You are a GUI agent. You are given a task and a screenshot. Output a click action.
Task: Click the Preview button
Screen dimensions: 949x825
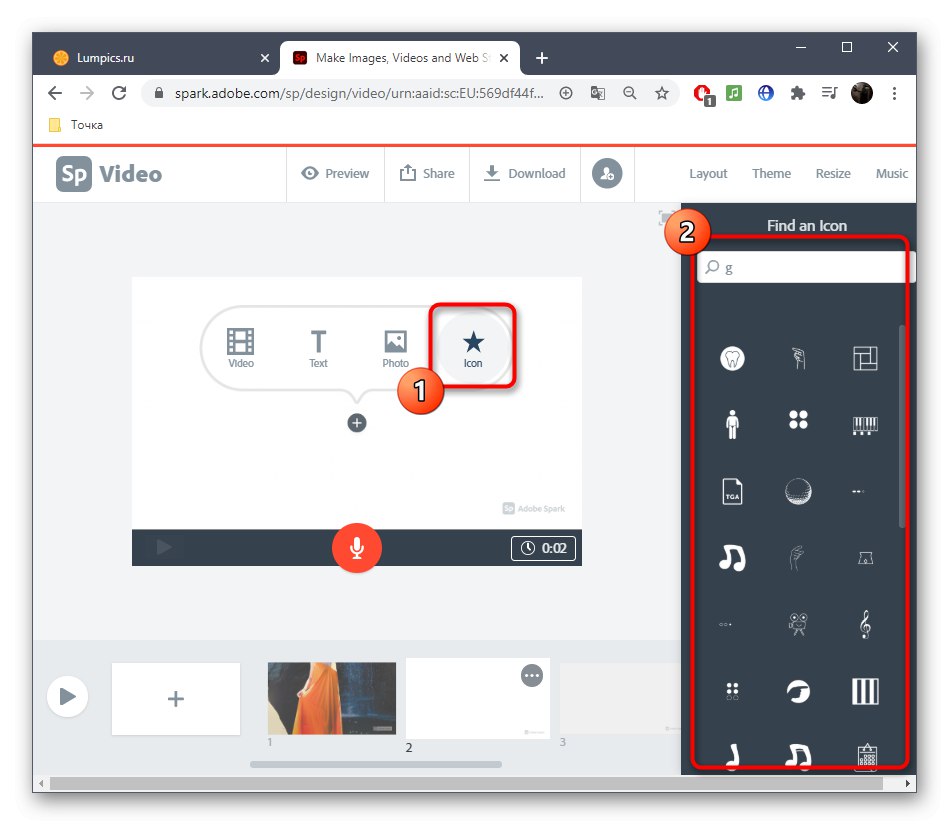[335, 173]
